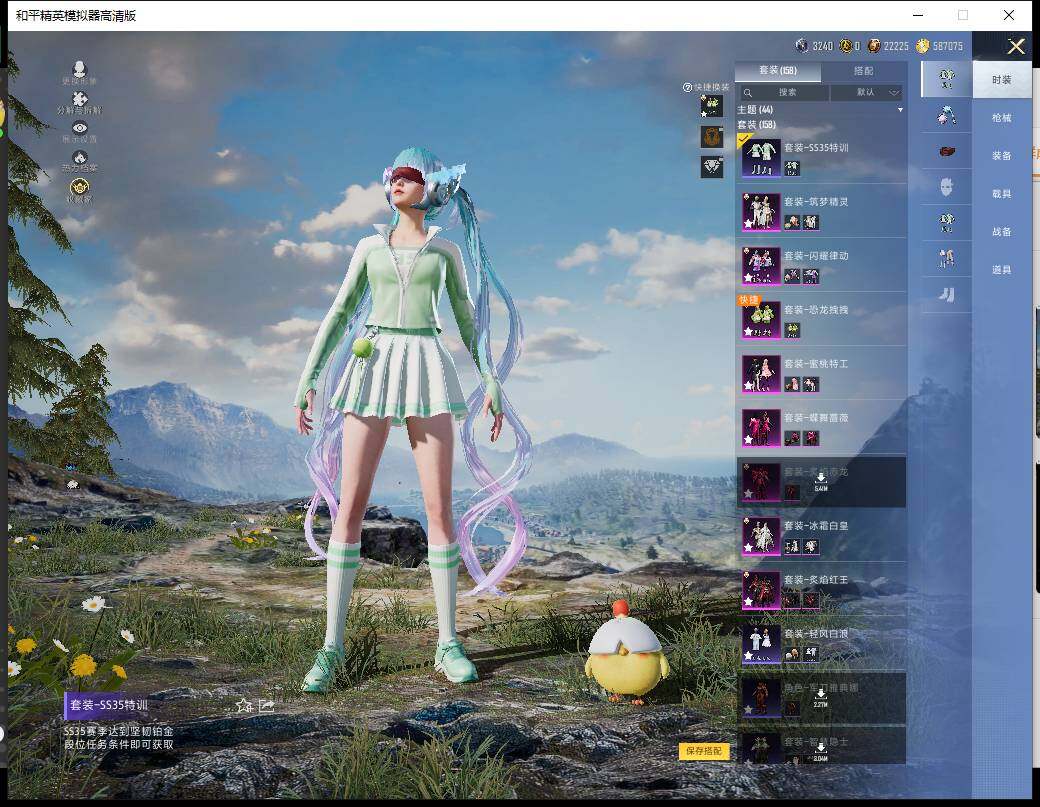Favorite the outfit with the star icon
This screenshot has width=1040, height=807.
244,705
